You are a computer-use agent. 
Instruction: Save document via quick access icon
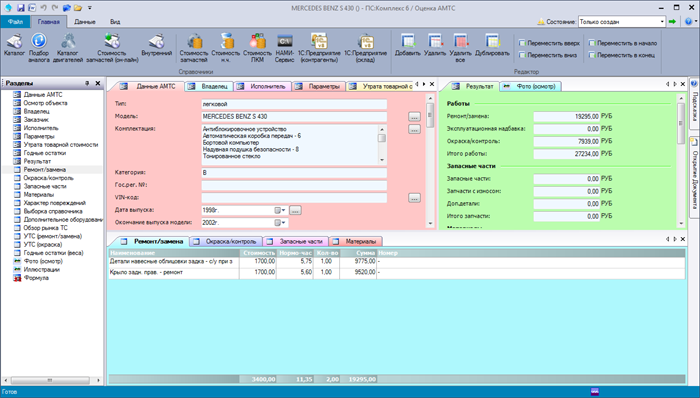pos(21,8)
